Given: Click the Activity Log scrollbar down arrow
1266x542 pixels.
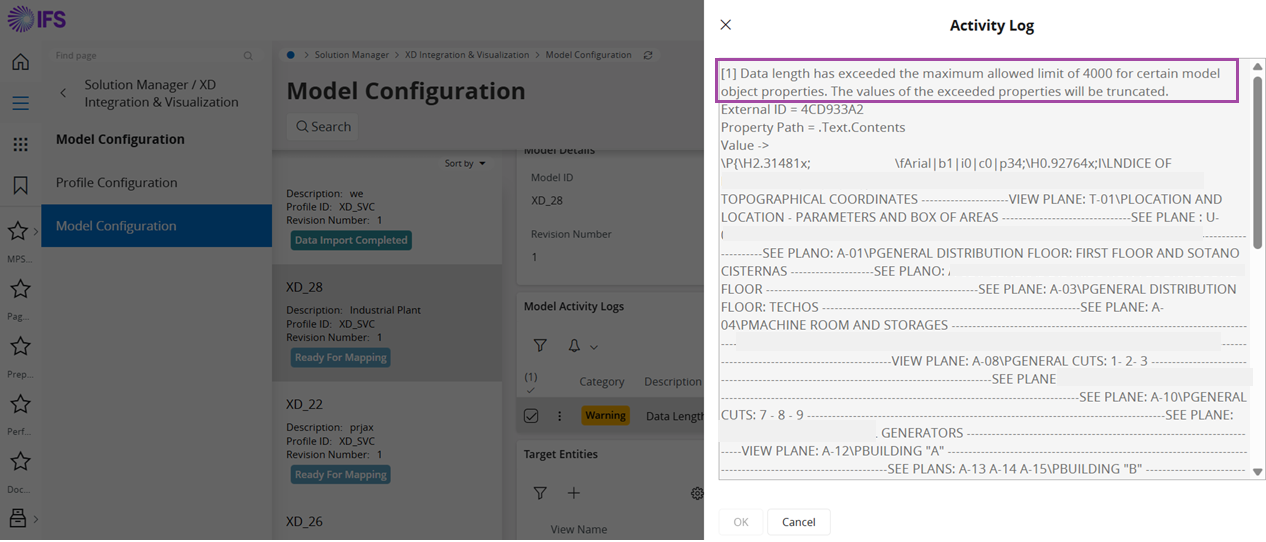Looking at the screenshot, I should [1257, 471].
